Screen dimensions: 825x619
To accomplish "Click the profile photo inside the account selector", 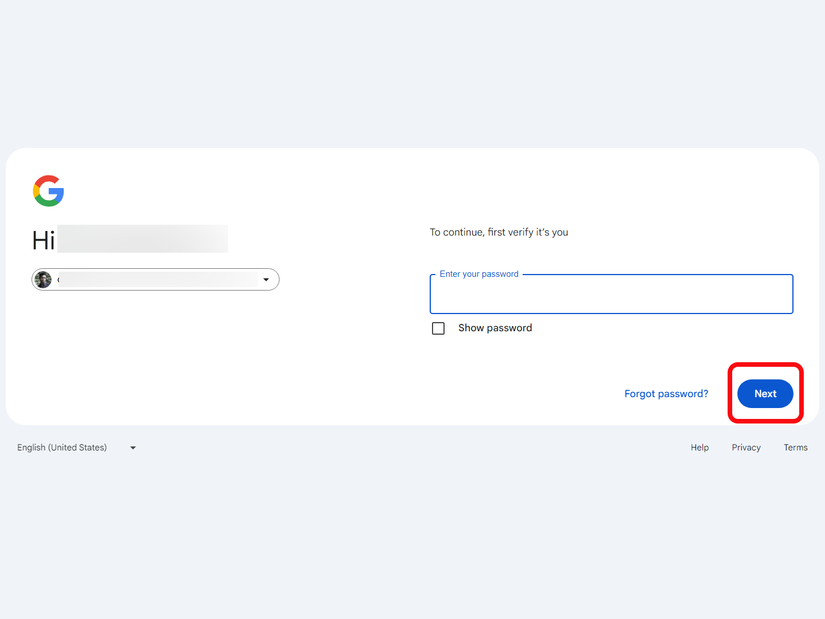I will click(x=43, y=279).
